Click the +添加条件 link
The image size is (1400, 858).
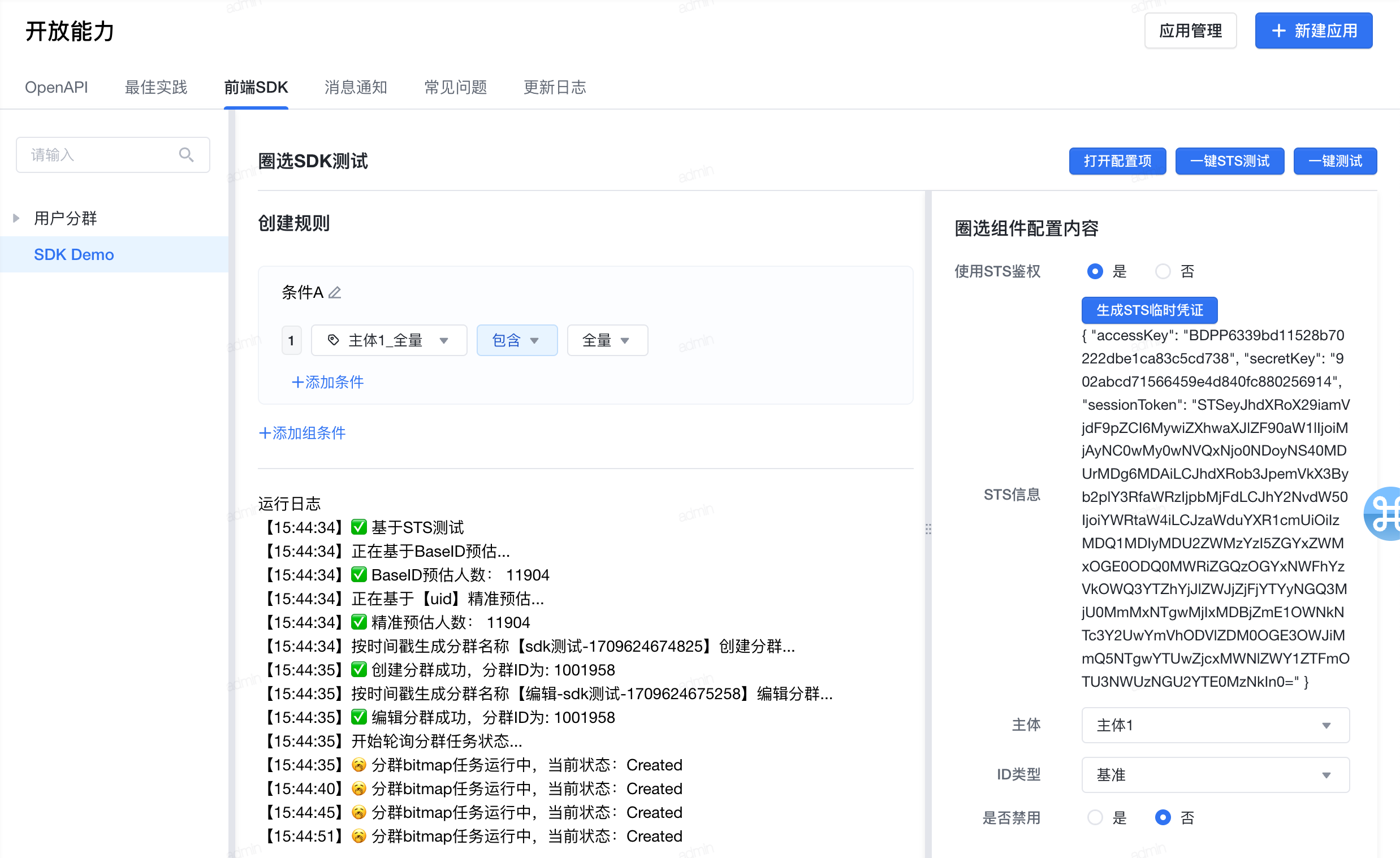[x=327, y=382]
